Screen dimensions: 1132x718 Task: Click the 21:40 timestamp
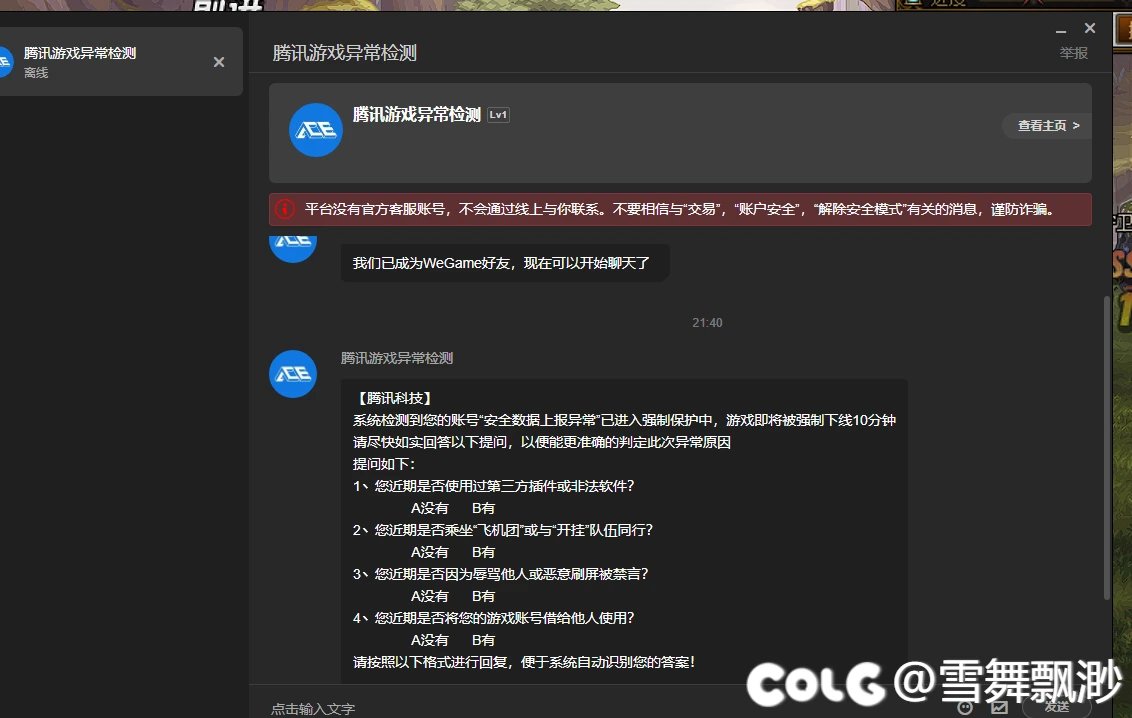(707, 323)
